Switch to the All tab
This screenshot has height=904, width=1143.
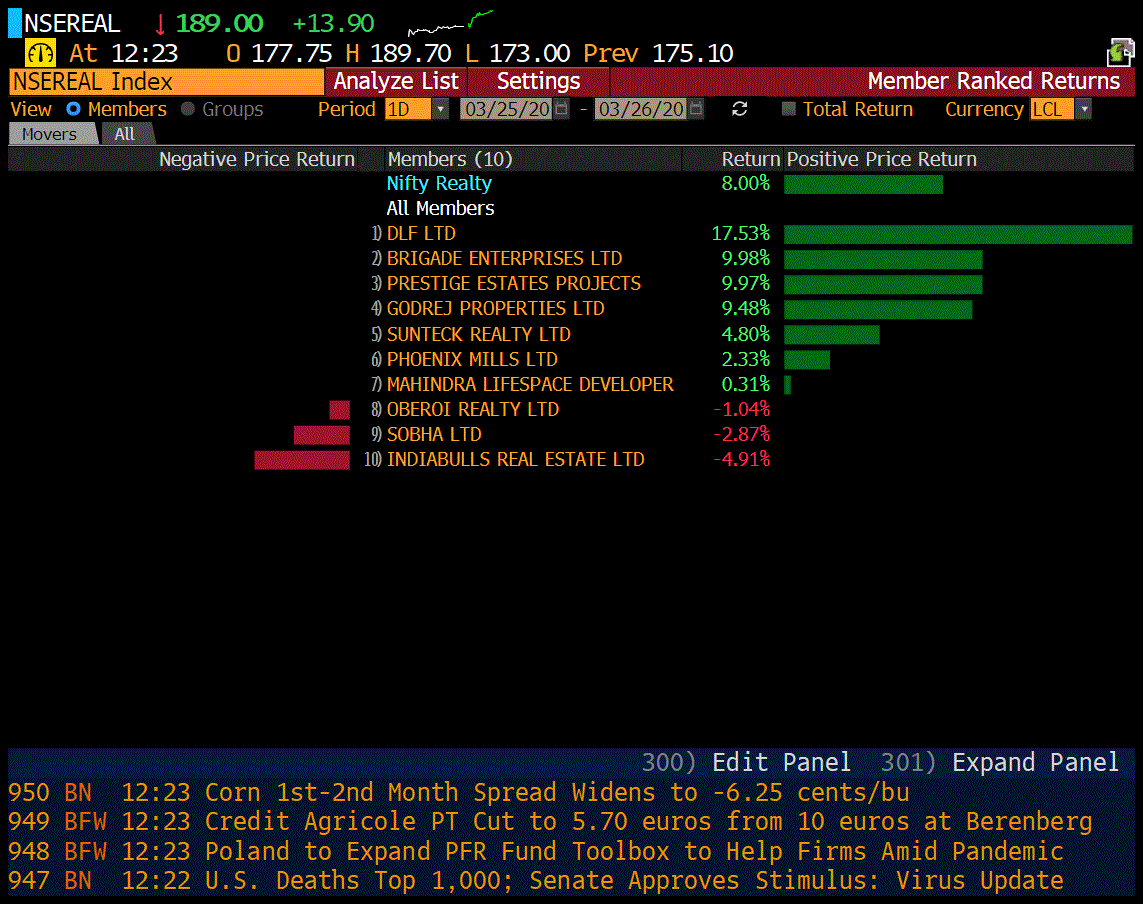tap(125, 134)
